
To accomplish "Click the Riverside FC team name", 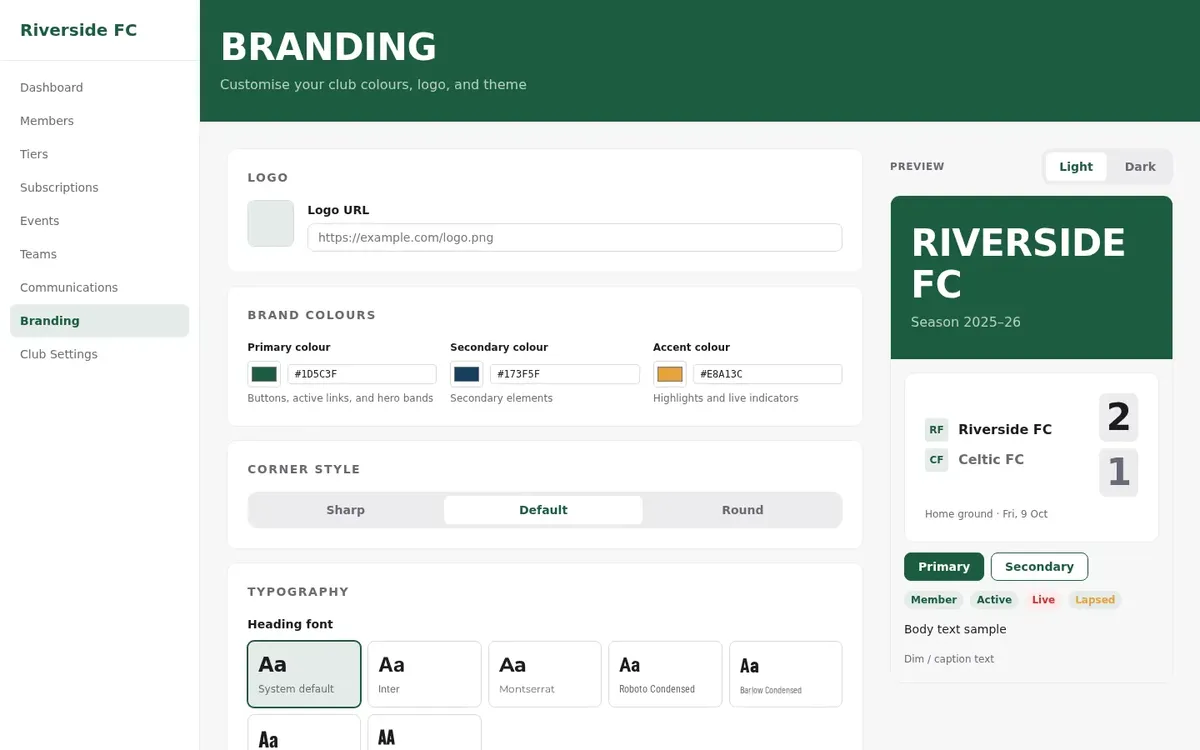I will tap(1005, 430).
